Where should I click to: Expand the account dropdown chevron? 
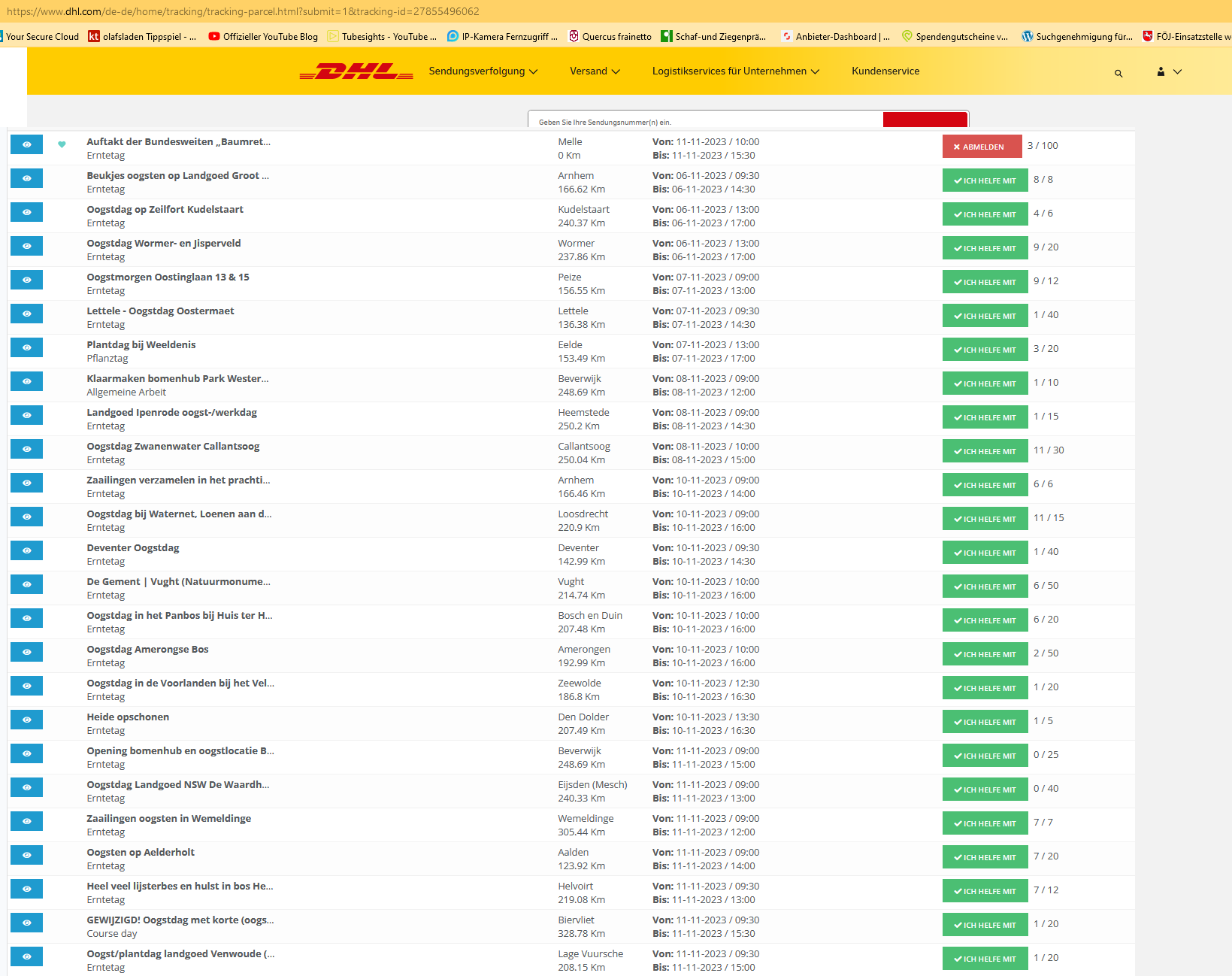coord(1178,72)
